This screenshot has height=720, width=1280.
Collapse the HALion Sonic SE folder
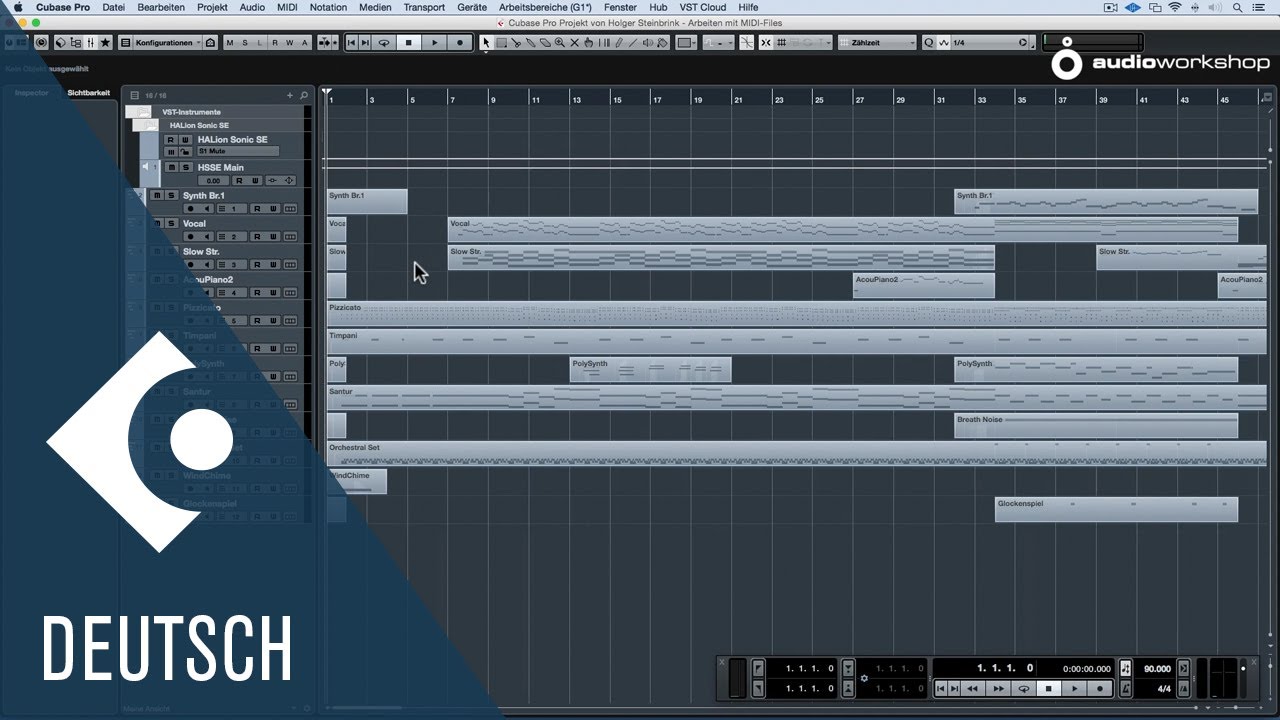tap(145, 125)
